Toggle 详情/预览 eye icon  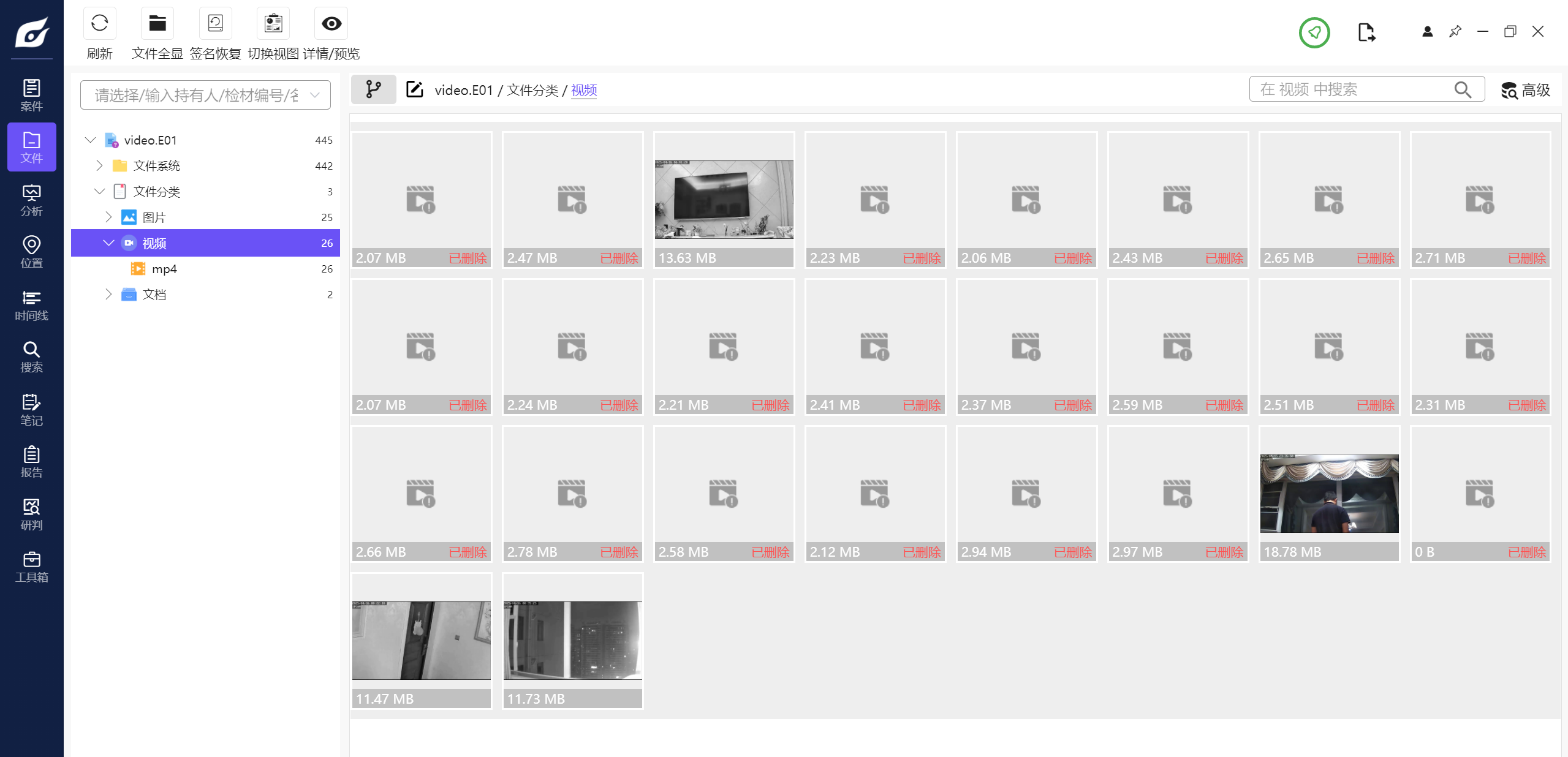click(331, 24)
